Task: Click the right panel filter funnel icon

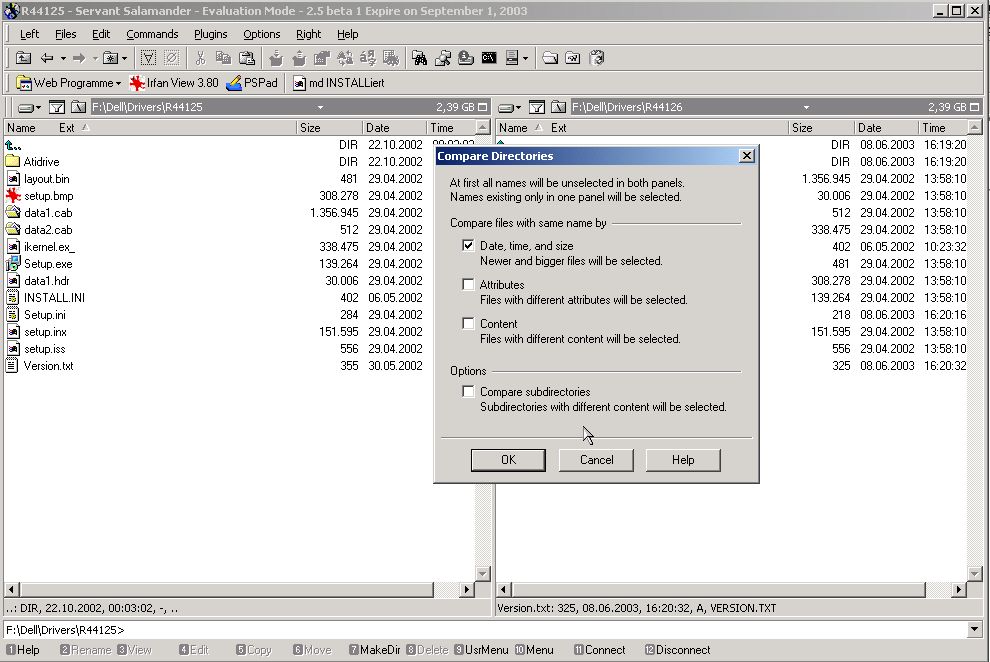Action: pyautogui.click(x=537, y=107)
